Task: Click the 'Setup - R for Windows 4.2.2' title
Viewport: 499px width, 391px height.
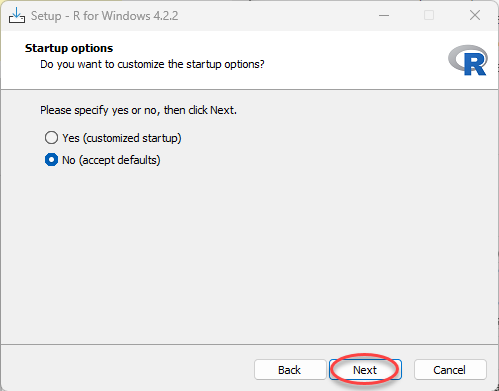Action: coord(105,16)
